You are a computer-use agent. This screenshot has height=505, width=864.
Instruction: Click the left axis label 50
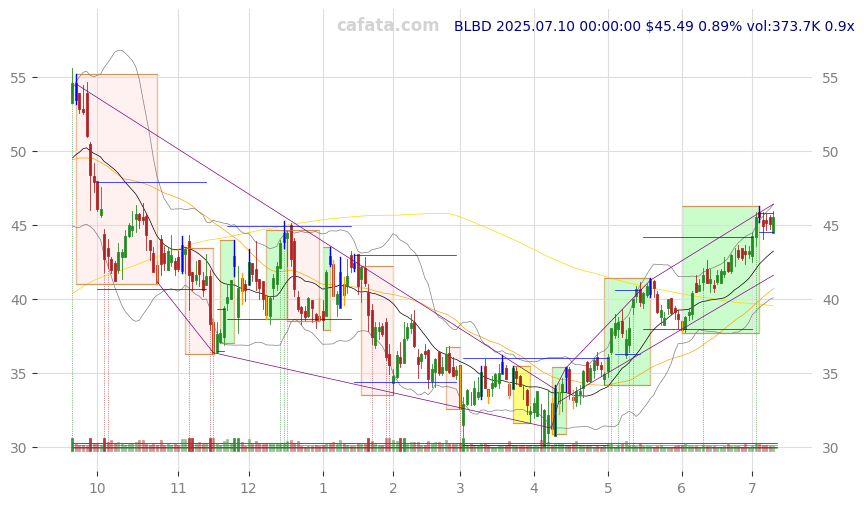pos(18,152)
